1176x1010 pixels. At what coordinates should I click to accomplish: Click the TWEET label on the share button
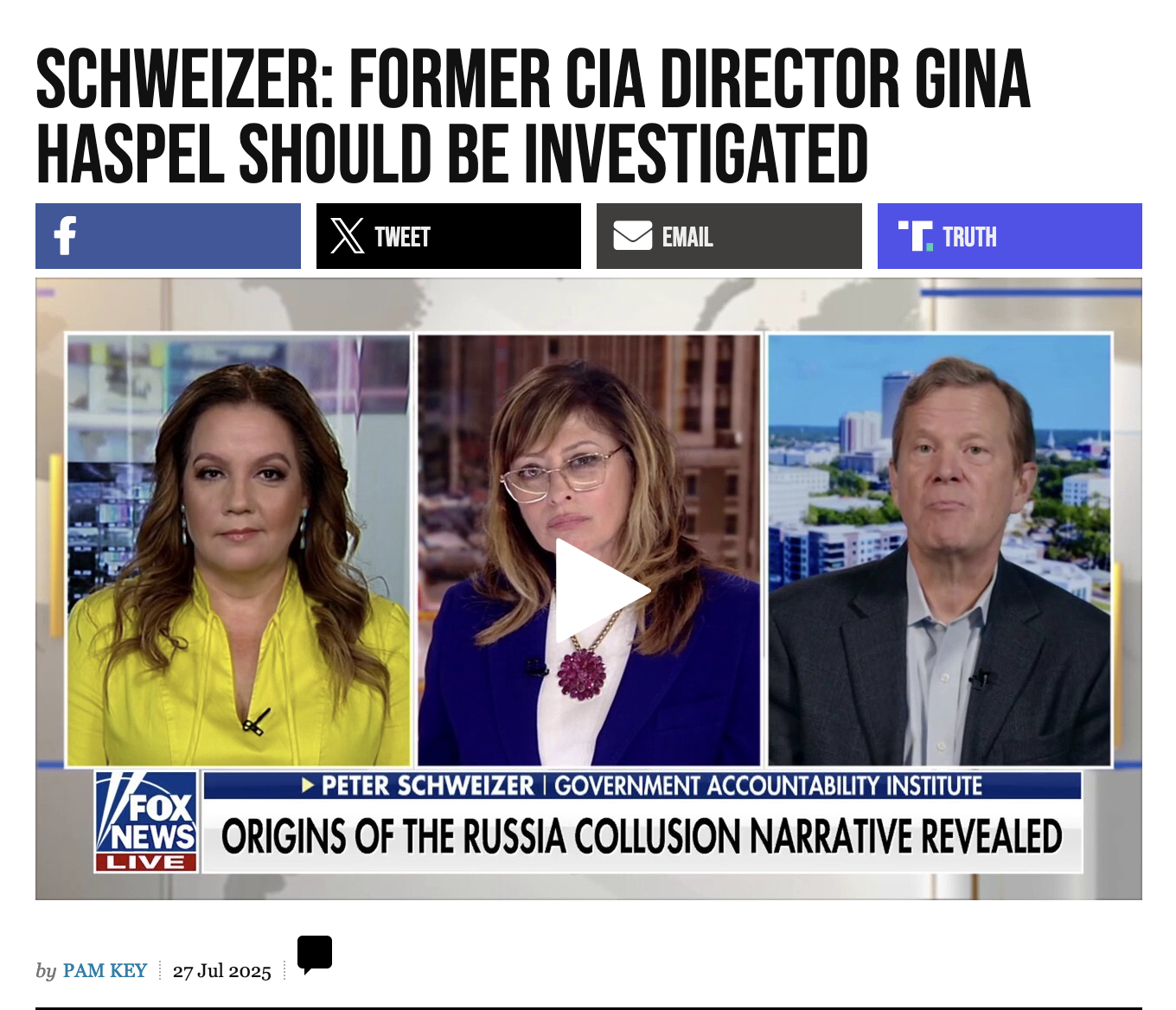click(402, 237)
